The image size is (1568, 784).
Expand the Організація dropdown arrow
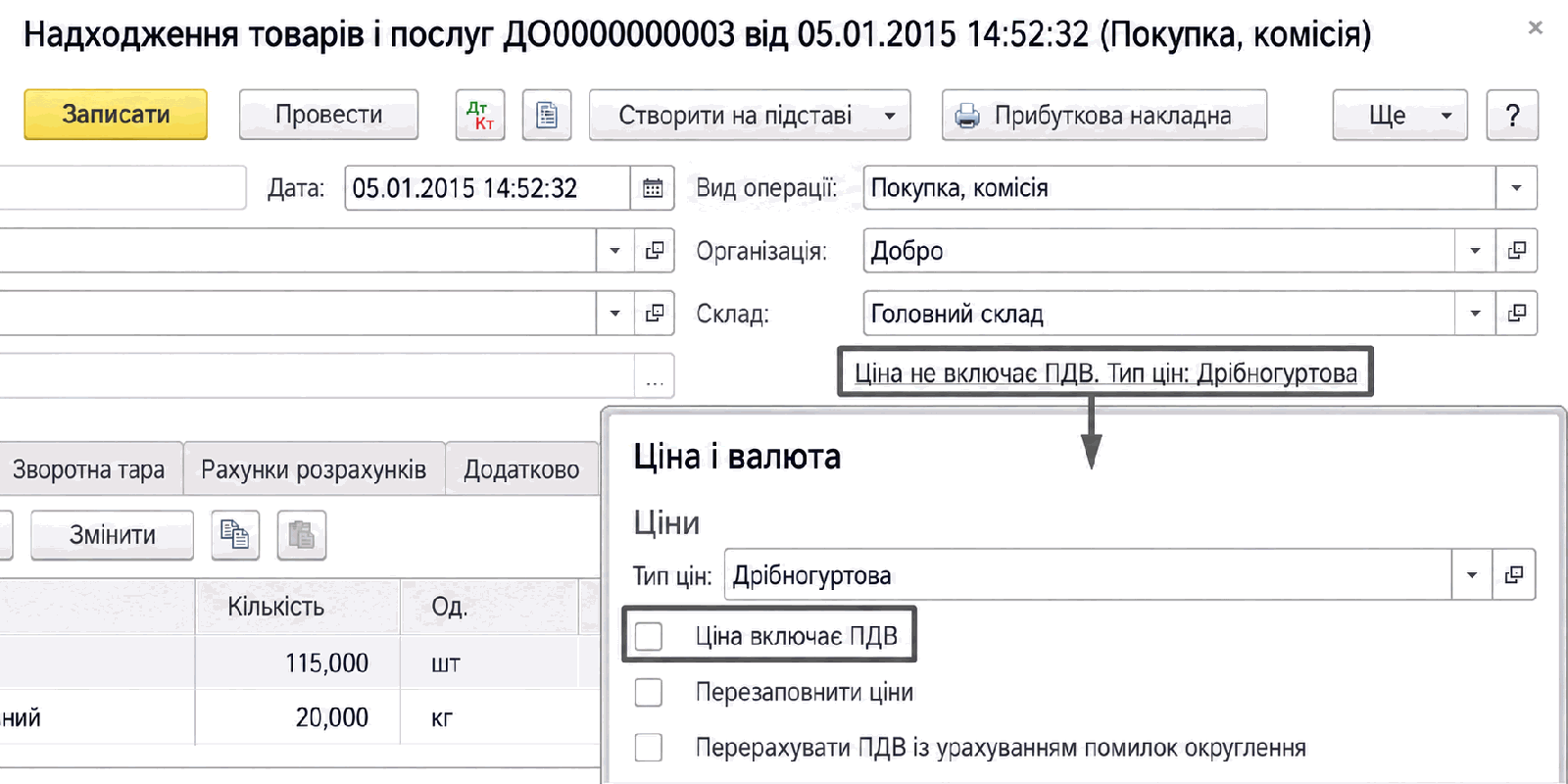click(x=1475, y=251)
